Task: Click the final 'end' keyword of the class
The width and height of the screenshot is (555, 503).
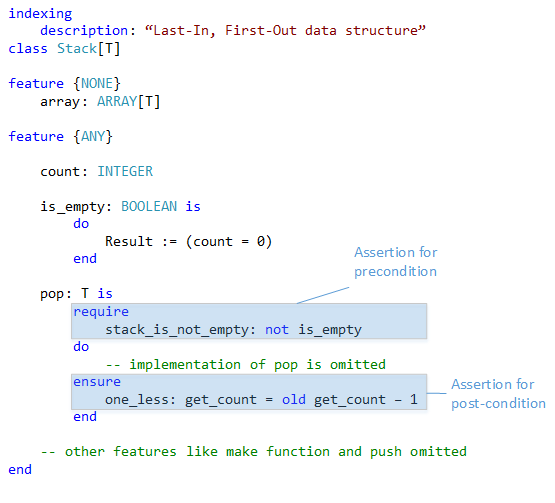Action: tap(20, 470)
